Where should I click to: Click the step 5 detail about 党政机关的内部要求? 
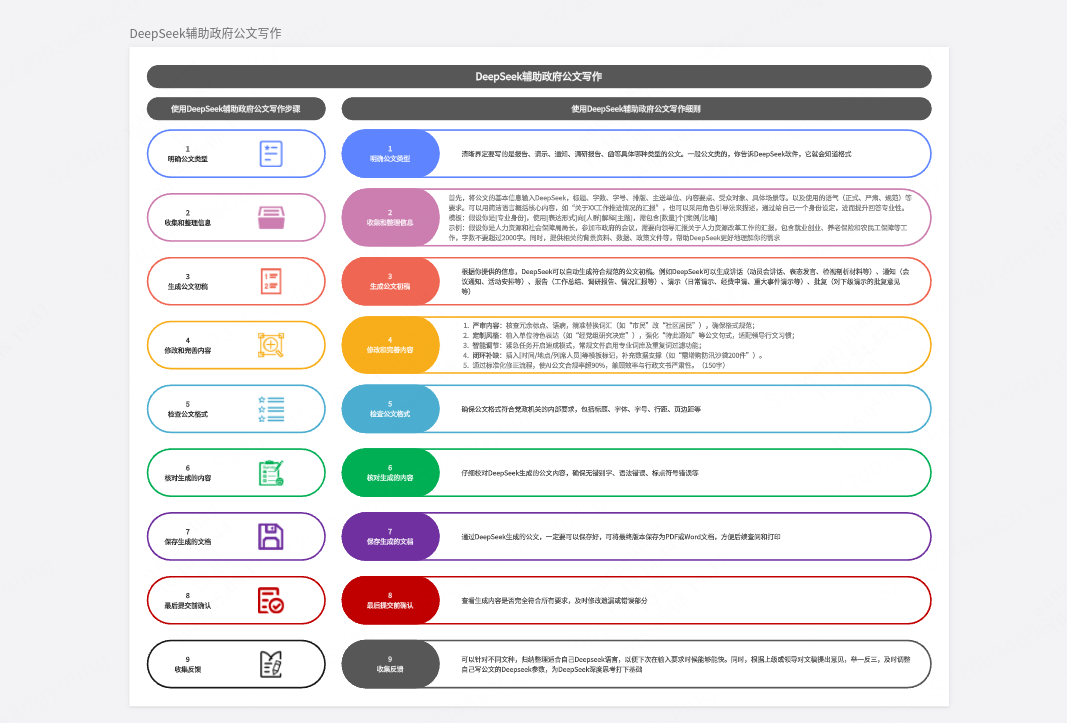coord(581,409)
